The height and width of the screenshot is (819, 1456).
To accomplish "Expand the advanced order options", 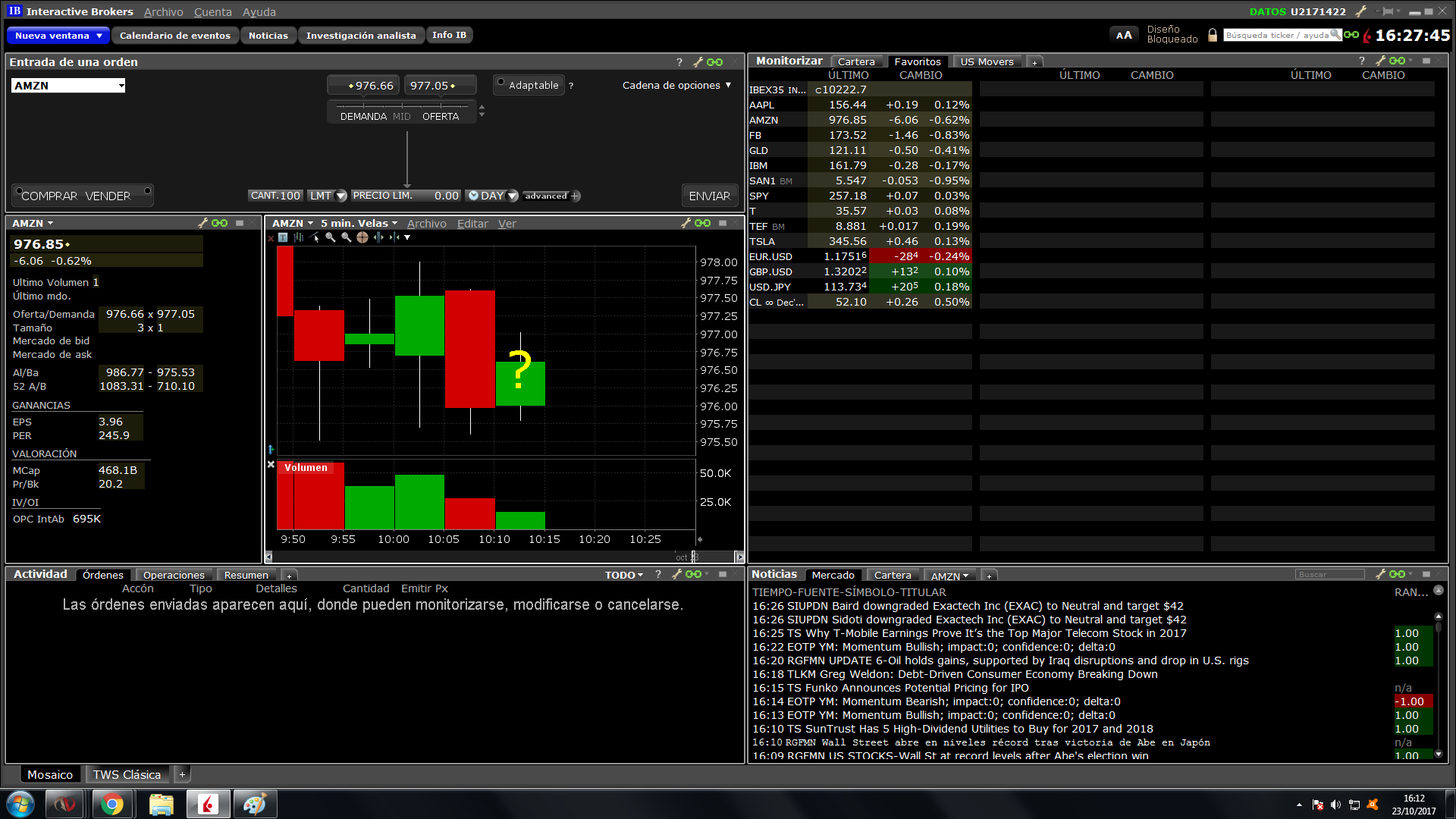I will 552,196.
